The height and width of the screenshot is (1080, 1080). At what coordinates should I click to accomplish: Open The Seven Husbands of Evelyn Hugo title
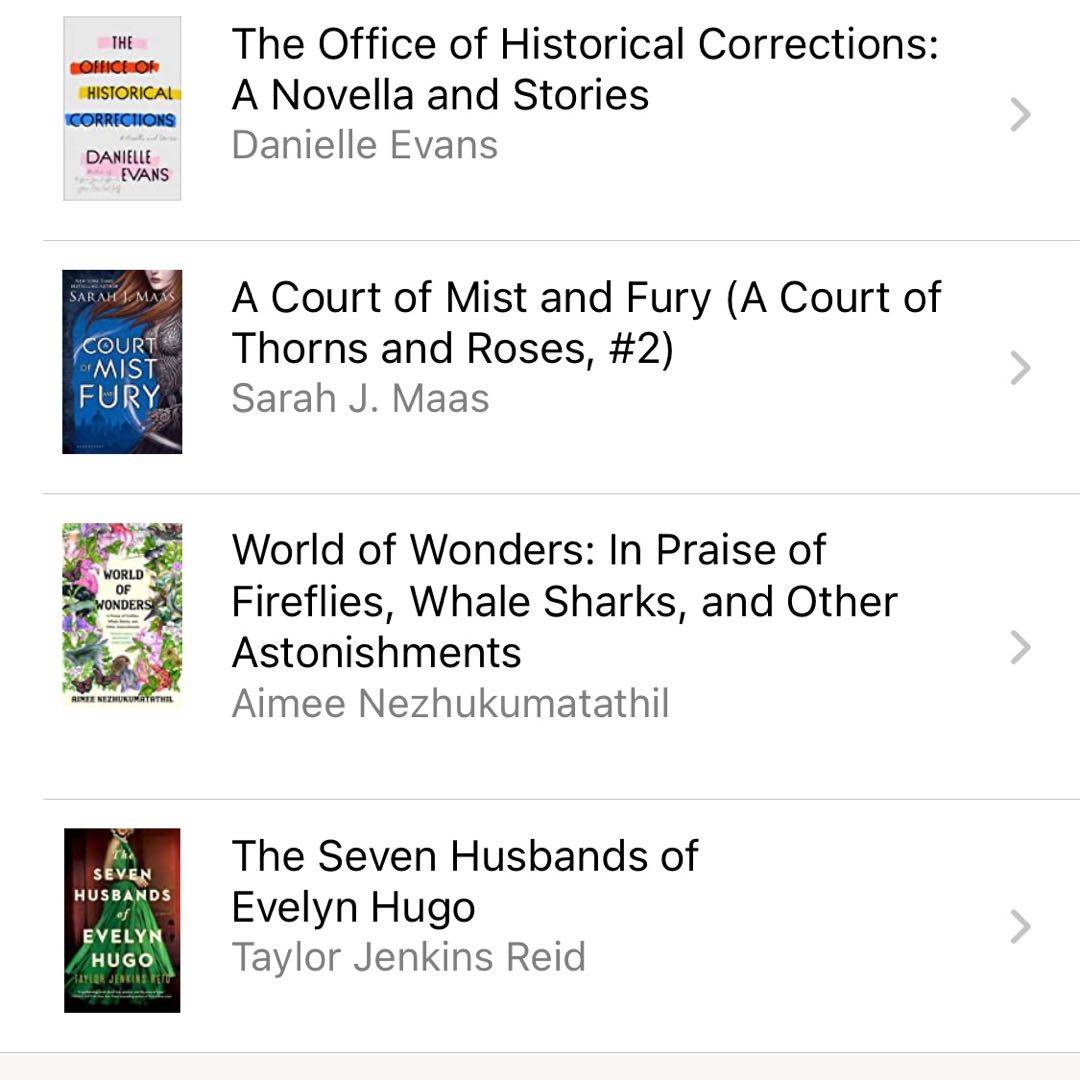[464, 856]
